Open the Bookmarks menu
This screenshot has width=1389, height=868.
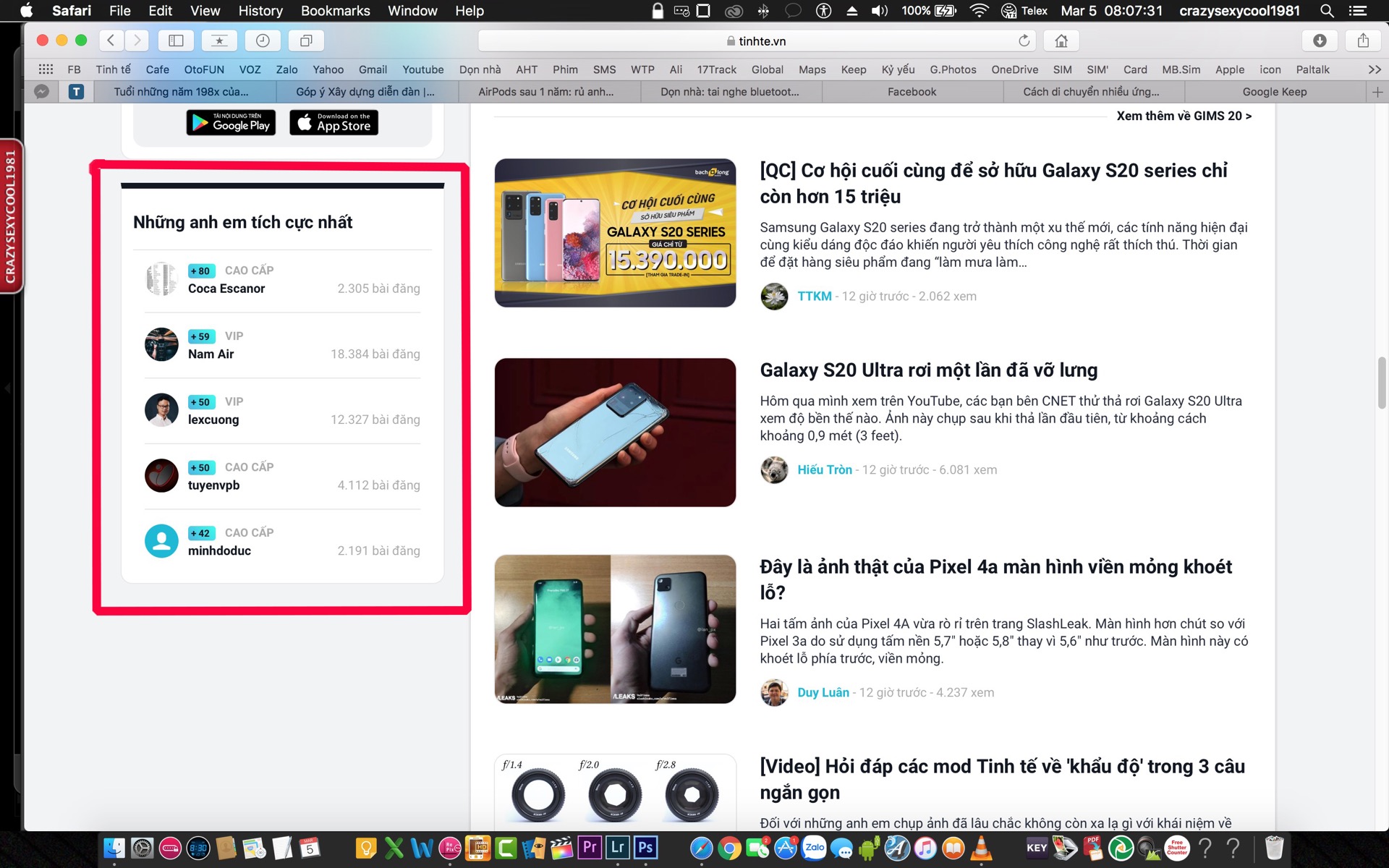(x=336, y=11)
